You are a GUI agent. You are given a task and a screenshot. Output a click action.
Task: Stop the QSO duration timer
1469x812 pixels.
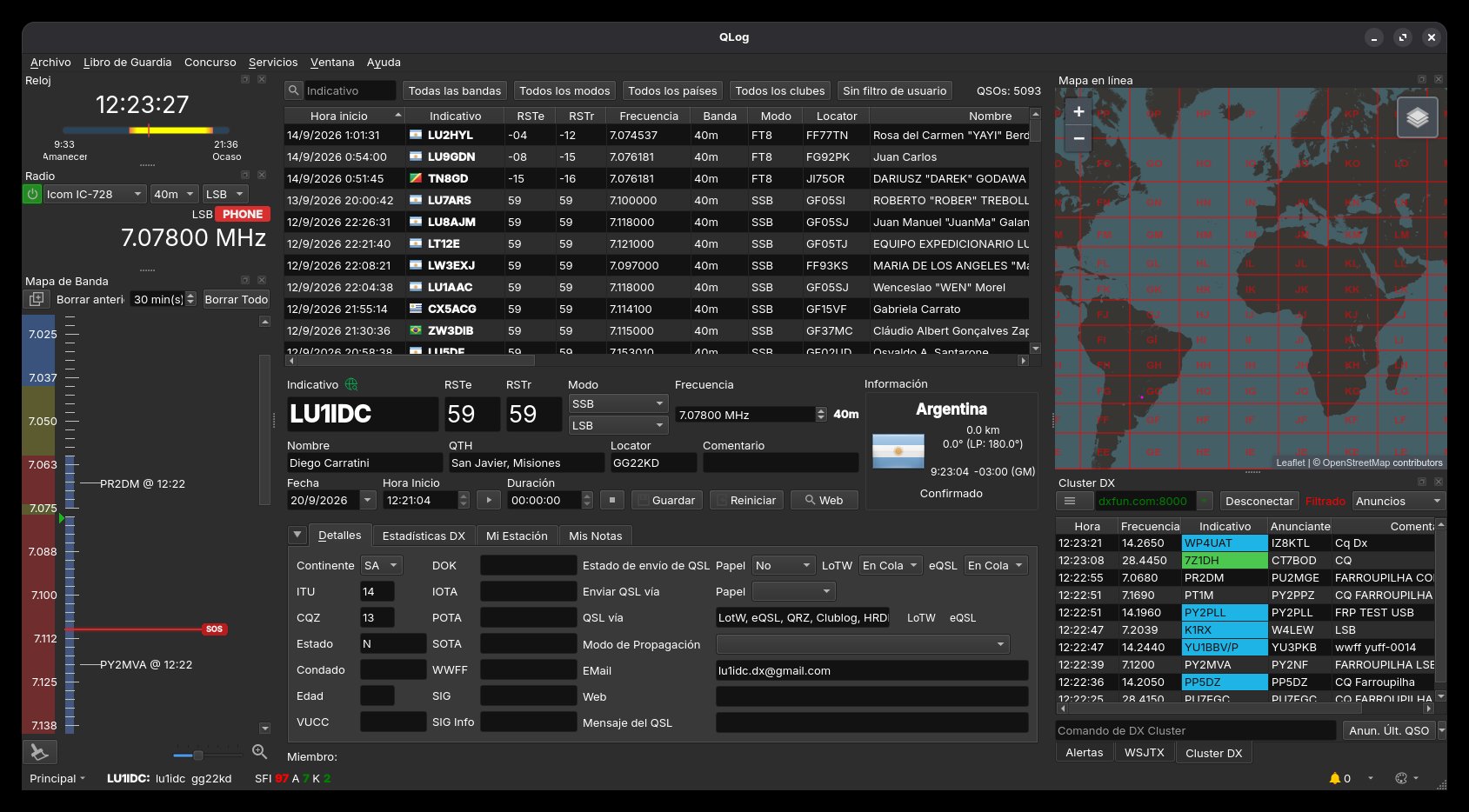[612, 500]
